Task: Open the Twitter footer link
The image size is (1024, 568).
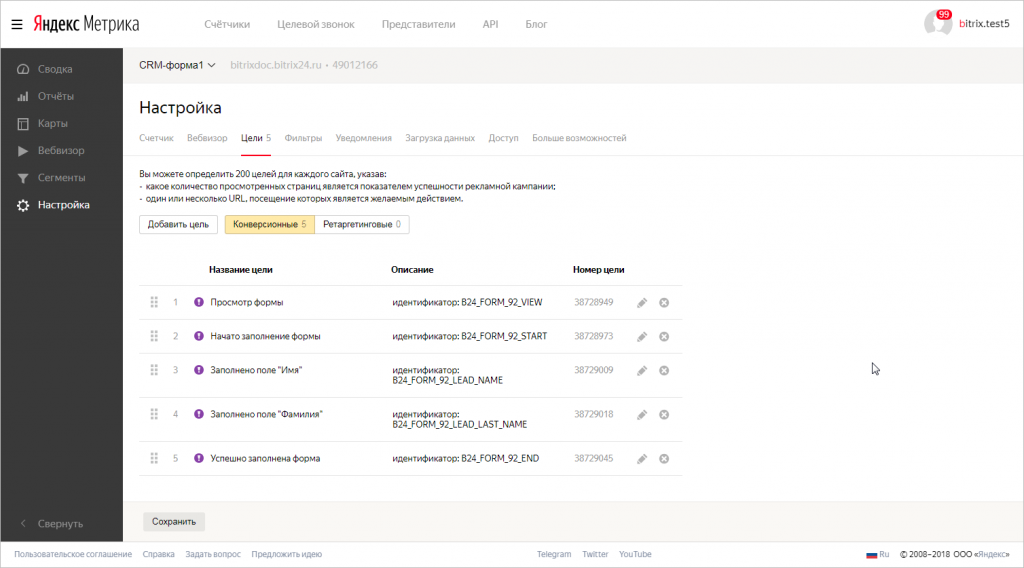Action: (595, 554)
